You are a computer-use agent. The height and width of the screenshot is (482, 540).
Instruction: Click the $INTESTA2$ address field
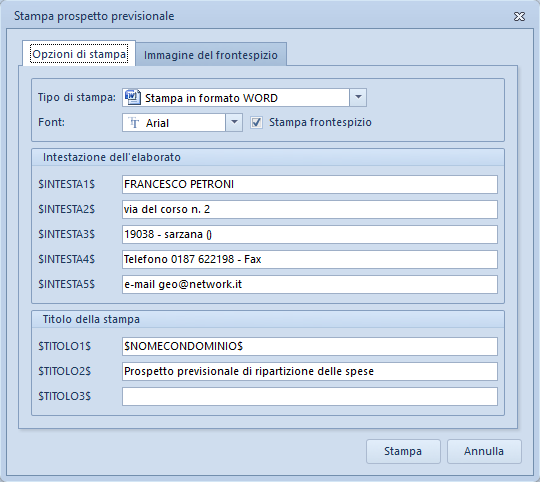click(x=310, y=209)
